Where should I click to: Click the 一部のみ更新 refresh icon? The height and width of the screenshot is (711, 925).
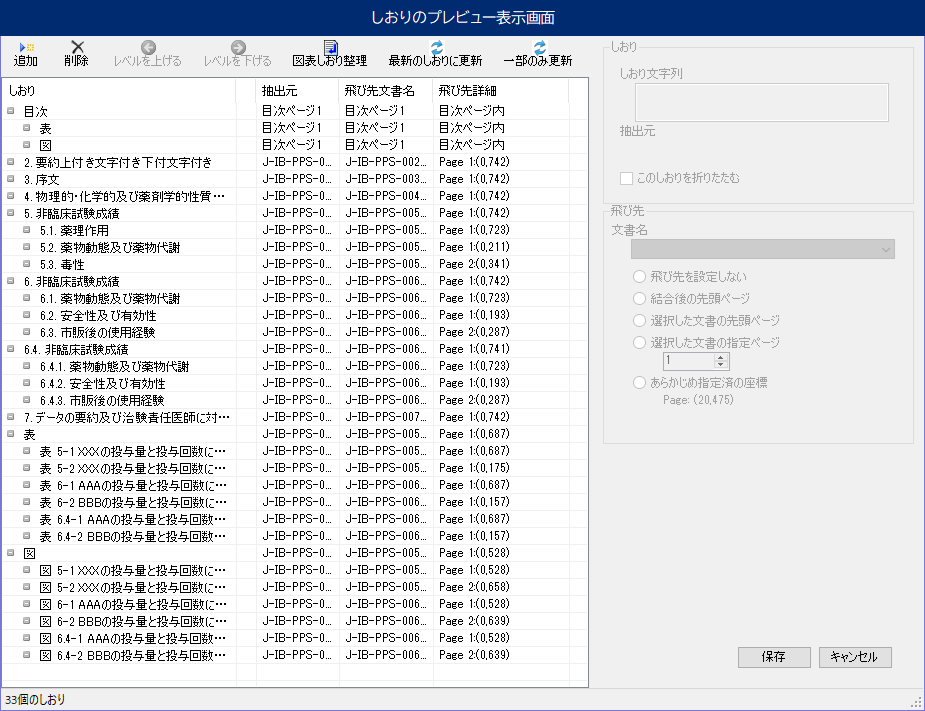click(x=539, y=47)
